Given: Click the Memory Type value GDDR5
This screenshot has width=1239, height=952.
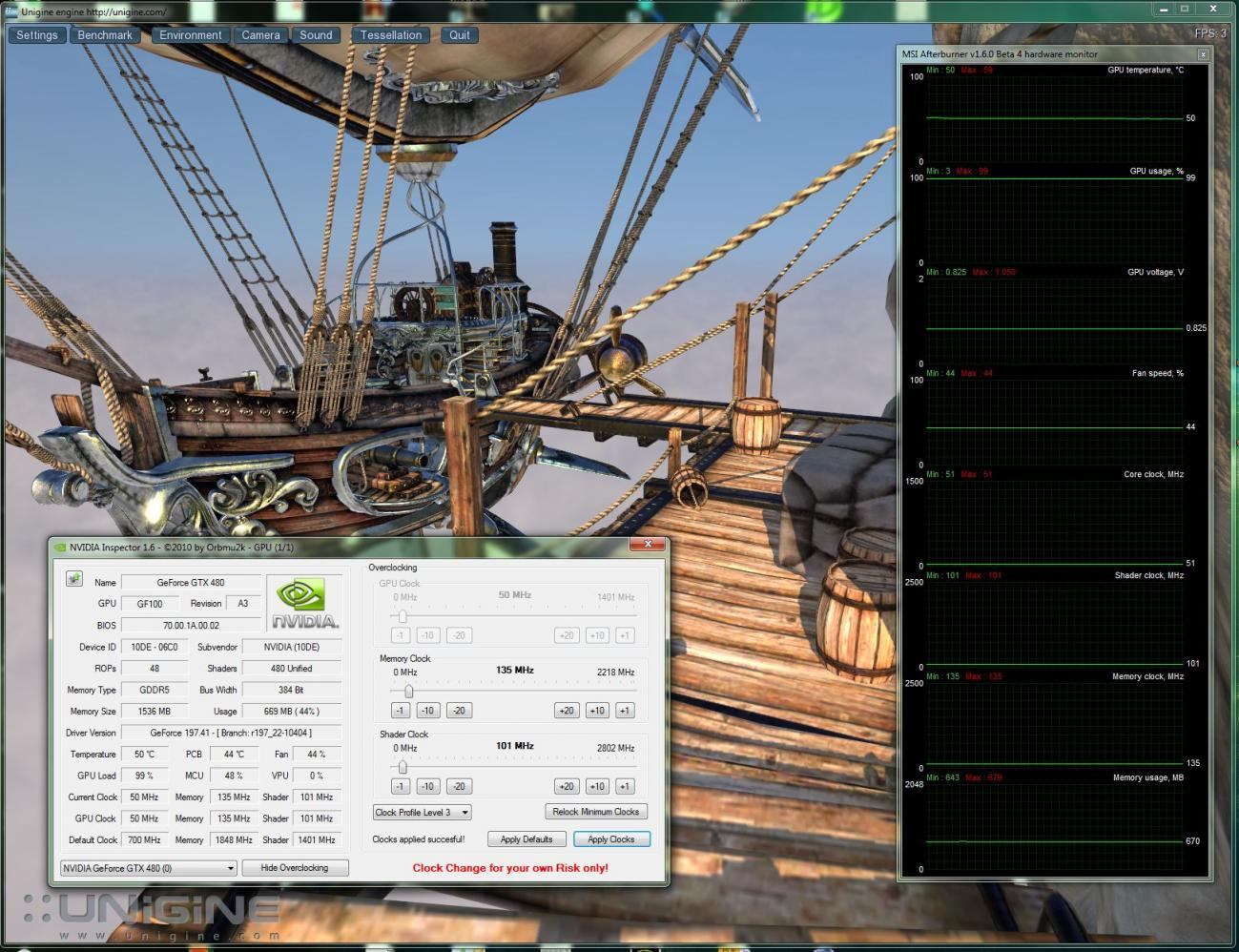Looking at the screenshot, I should click(x=155, y=690).
